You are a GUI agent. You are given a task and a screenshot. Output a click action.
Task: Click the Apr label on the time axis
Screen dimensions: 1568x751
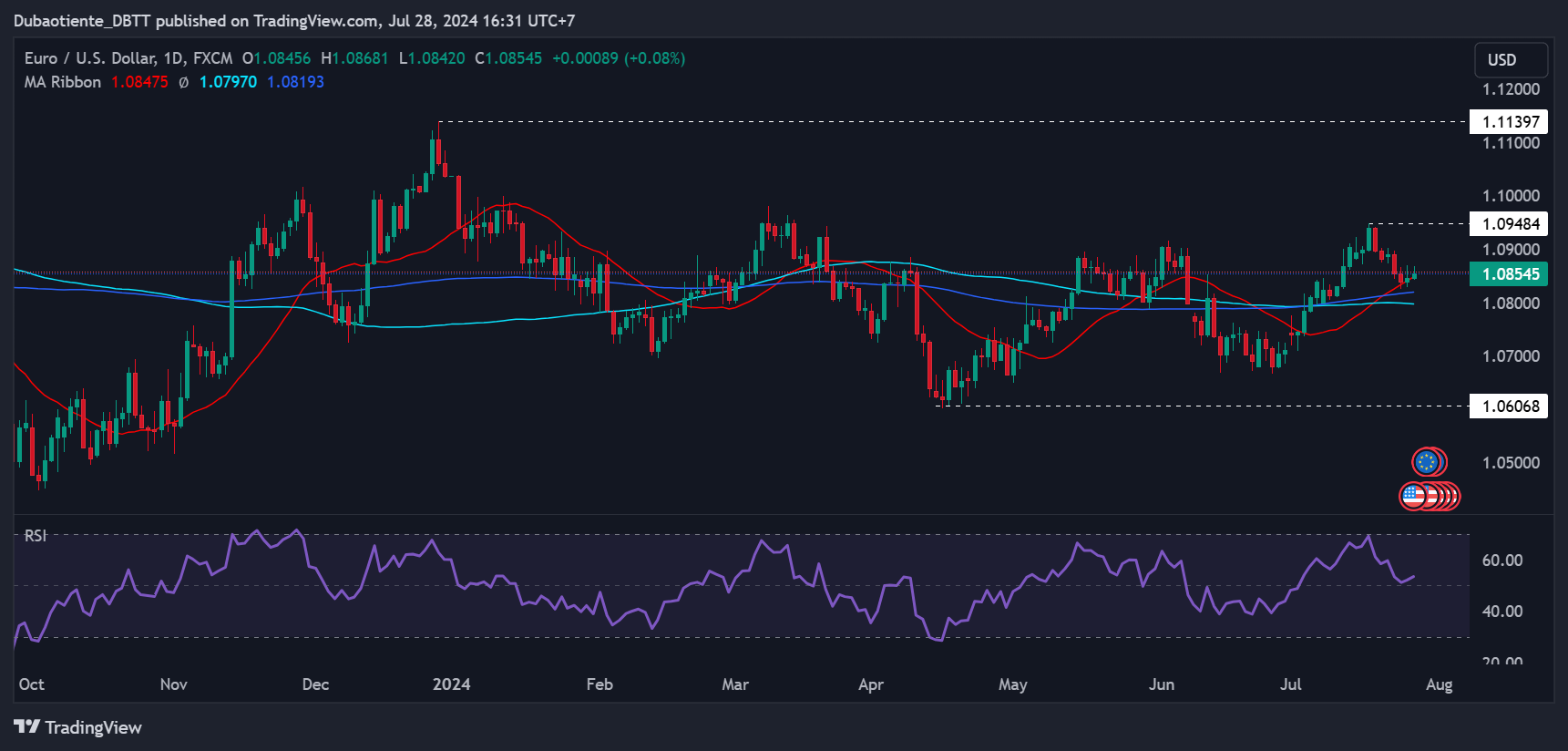tap(871, 684)
